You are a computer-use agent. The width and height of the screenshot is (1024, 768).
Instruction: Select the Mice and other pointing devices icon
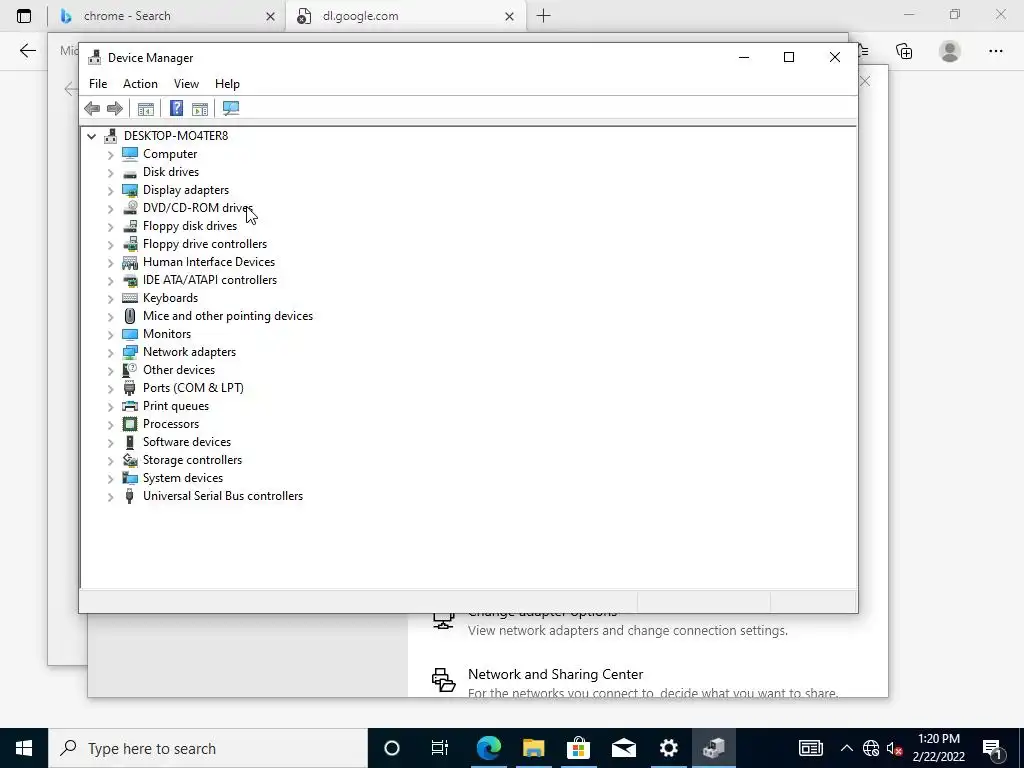pyautogui.click(x=130, y=316)
